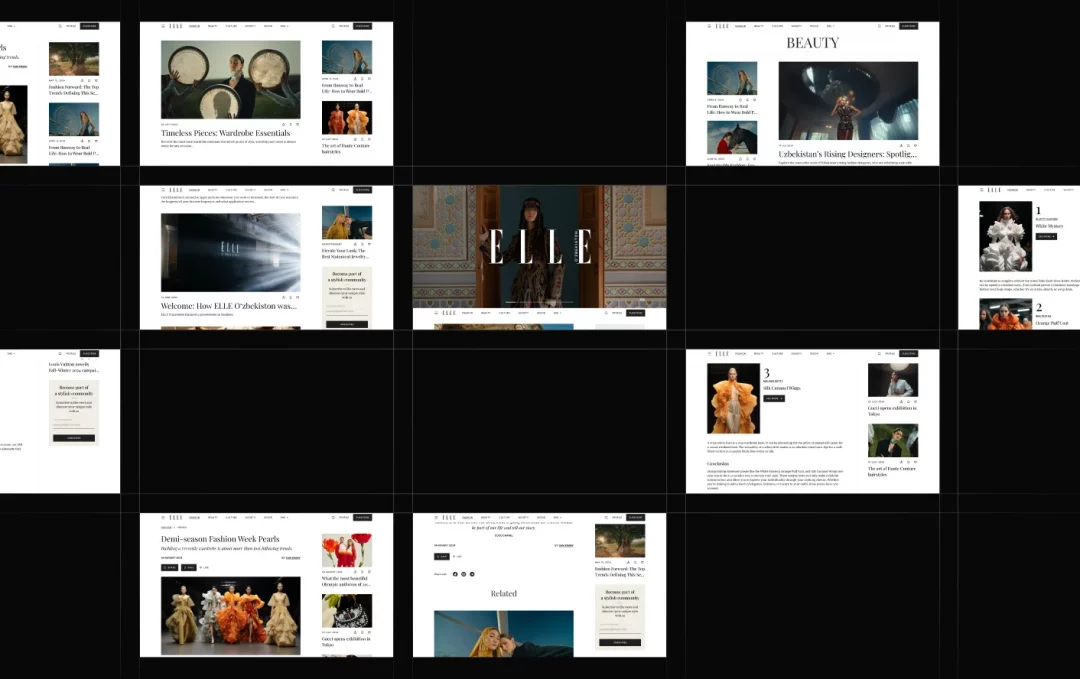Open drum performers image in Timeless Pieces article
Screen dimensions: 1080x679
pos(231,79)
